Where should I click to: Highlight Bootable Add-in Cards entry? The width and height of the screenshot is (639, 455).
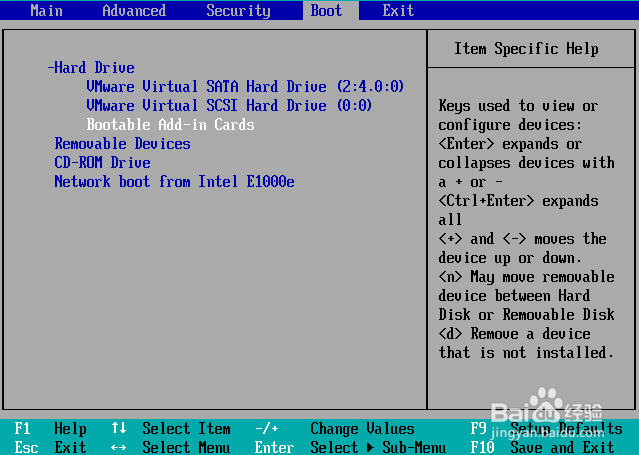tap(170, 124)
